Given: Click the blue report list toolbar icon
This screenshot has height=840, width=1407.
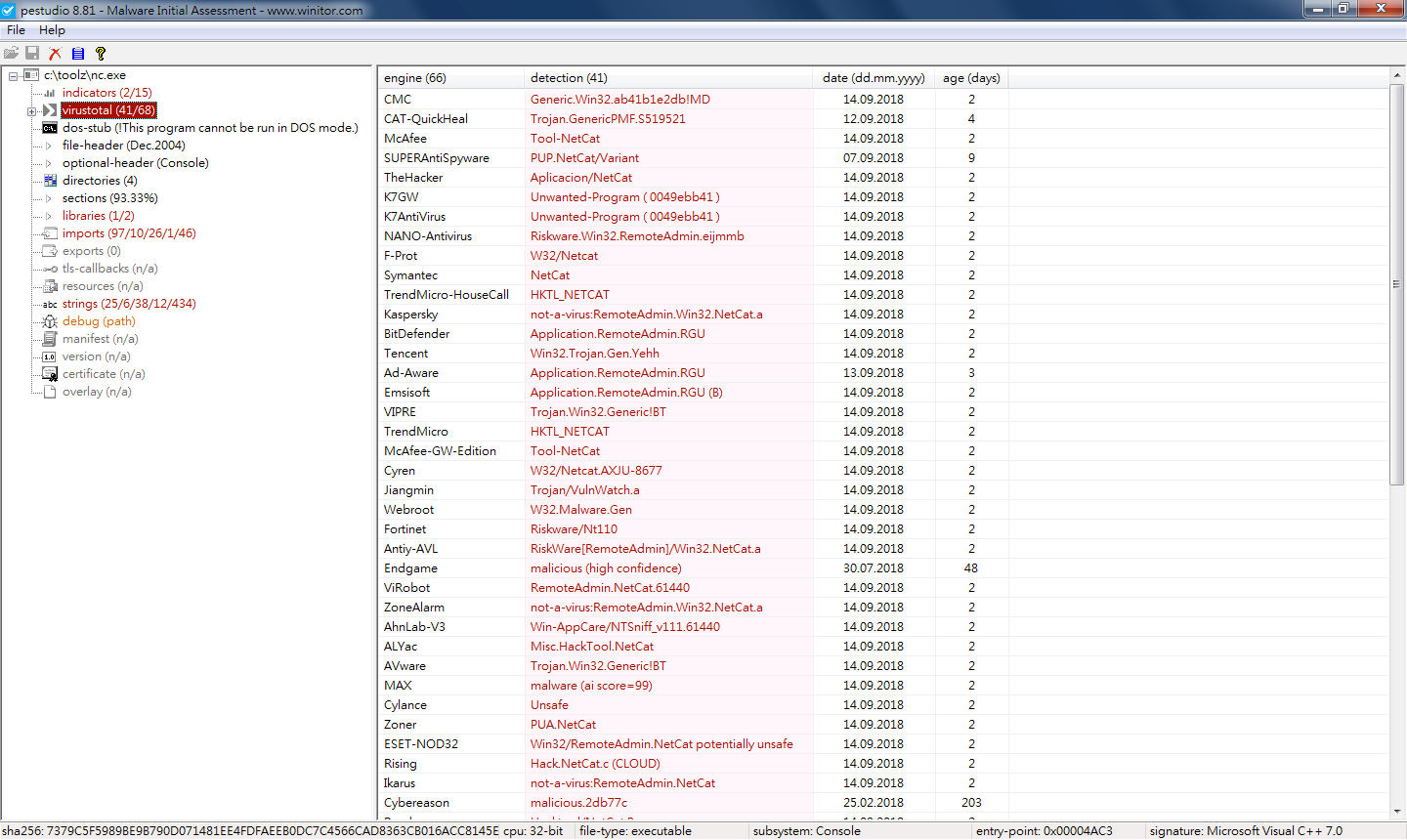Looking at the screenshot, I should (x=78, y=54).
